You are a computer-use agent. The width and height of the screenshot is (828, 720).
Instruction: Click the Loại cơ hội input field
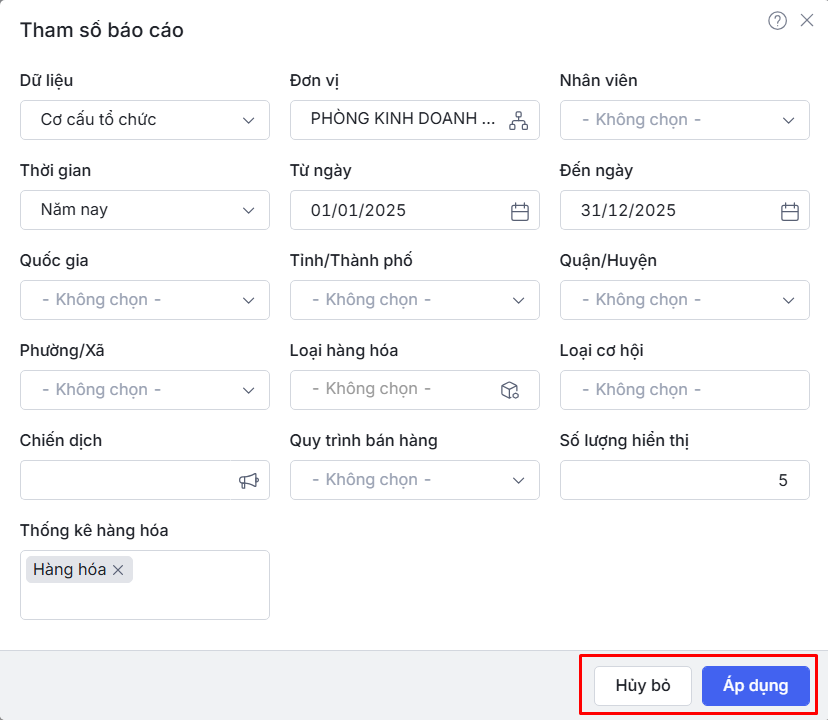coord(685,390)
